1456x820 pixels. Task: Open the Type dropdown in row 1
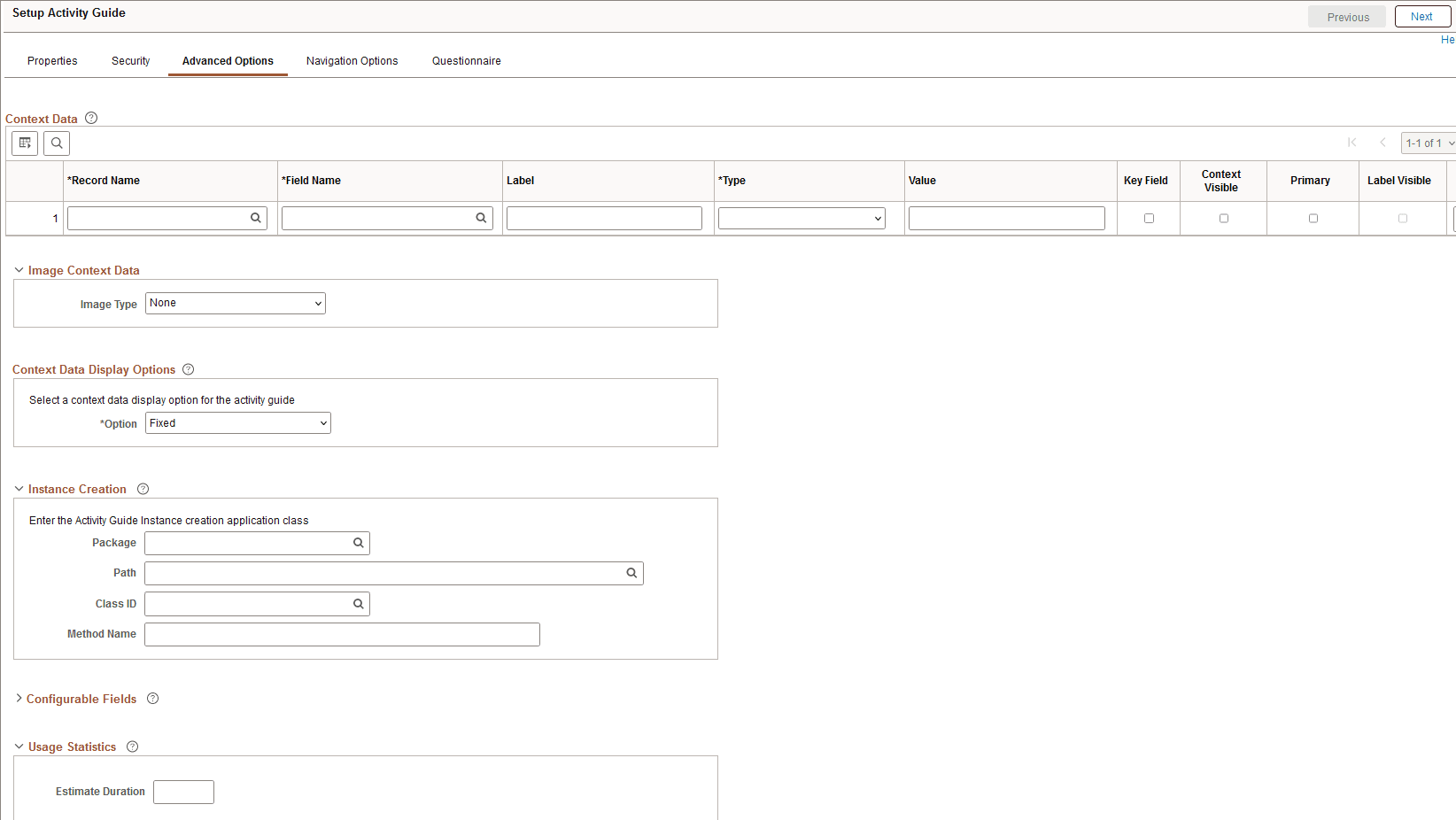point(801,218)
